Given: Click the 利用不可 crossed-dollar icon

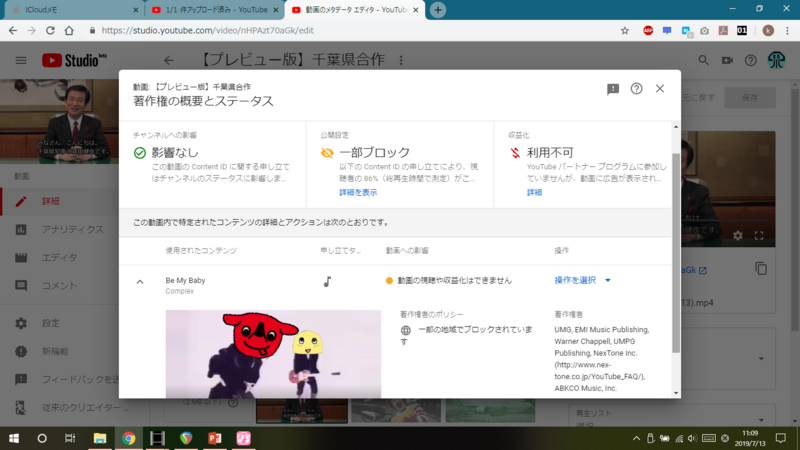Looking at the screenshot, I should 515,153.
